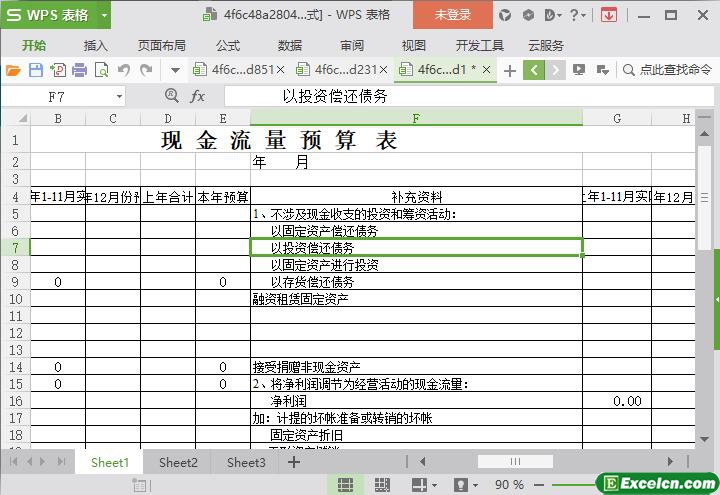Click the vertical scrollbar down arrow
Image resolution: width=720 pixels, height=495 pixels.
coord(704,439)
